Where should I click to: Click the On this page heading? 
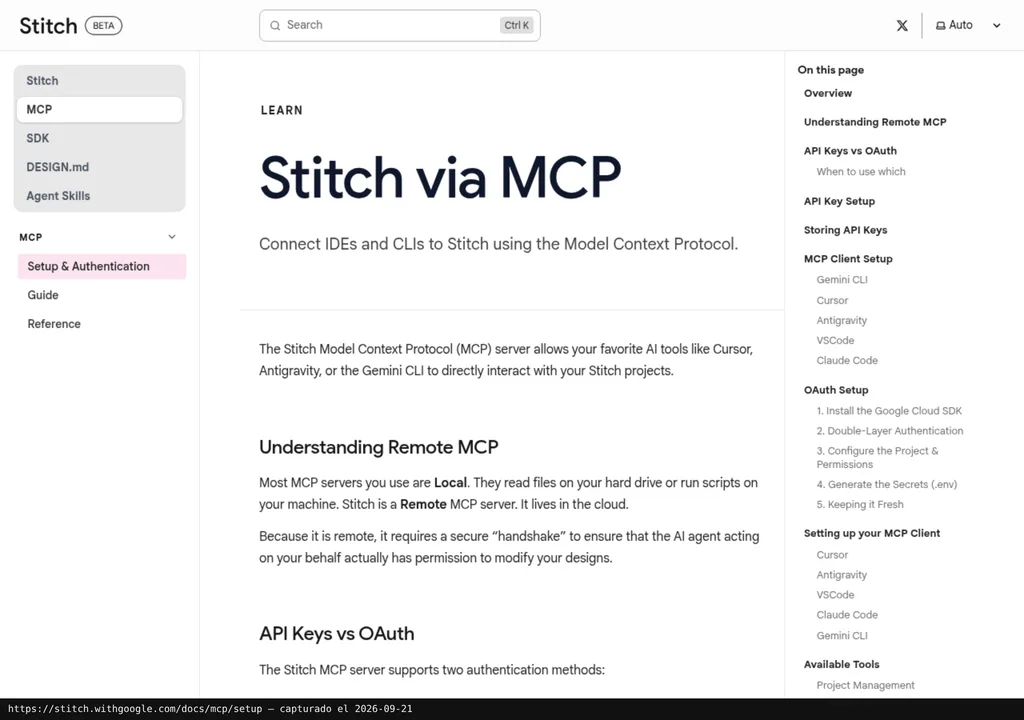[x=831, y=69]
